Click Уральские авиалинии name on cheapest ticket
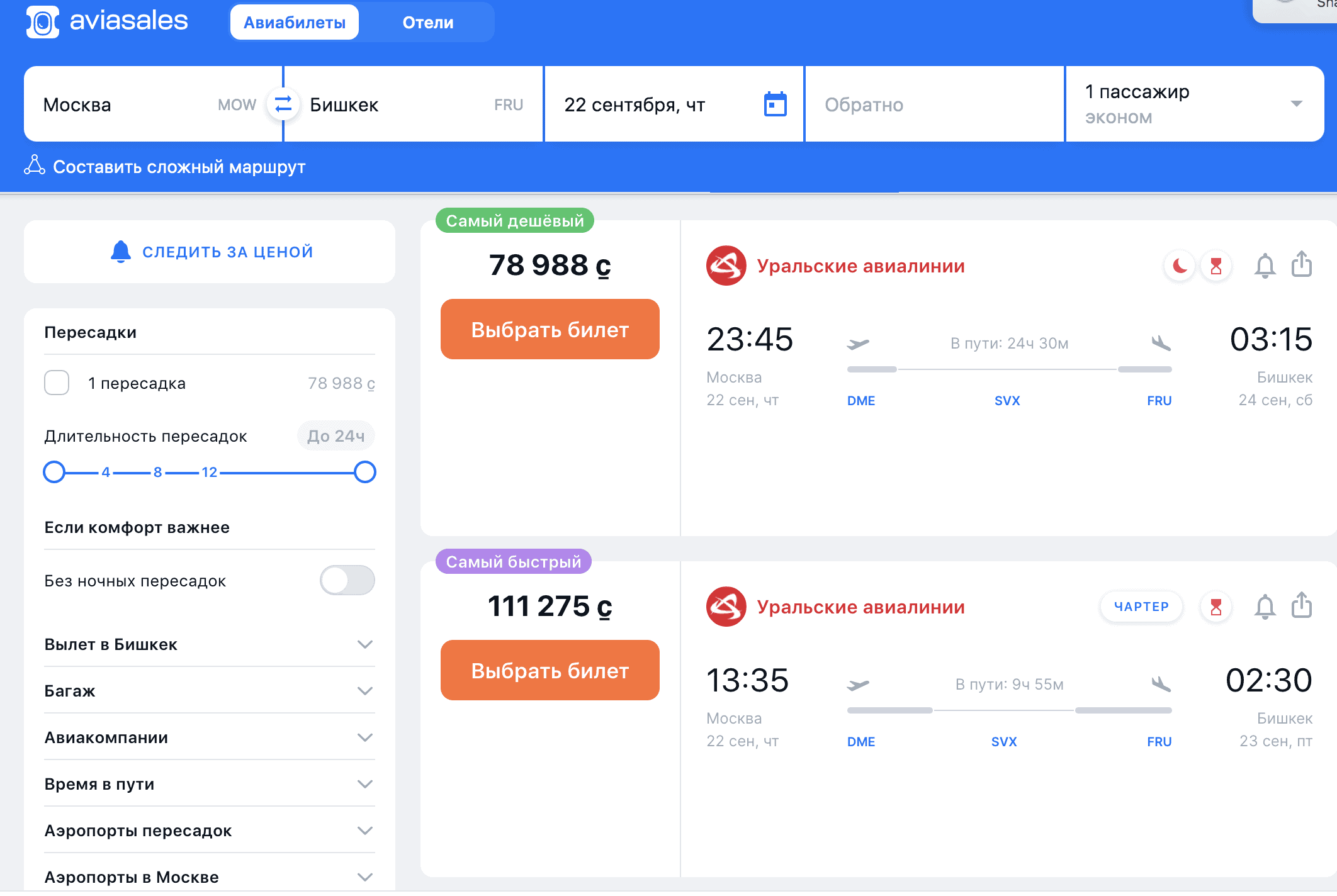This screenshot has width=1337, height=896. pyautogui.click(x=860, y=266)
